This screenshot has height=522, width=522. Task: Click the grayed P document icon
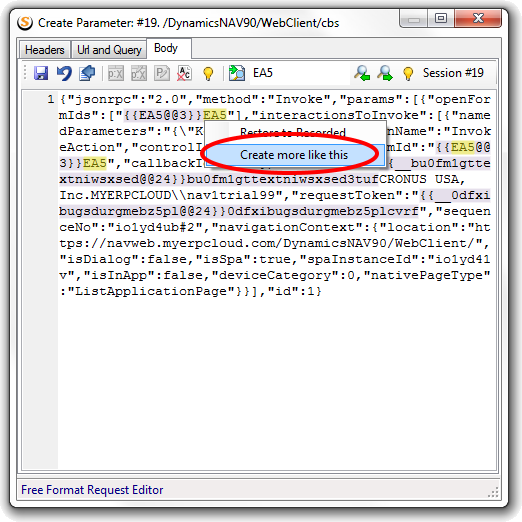point(162,73)
